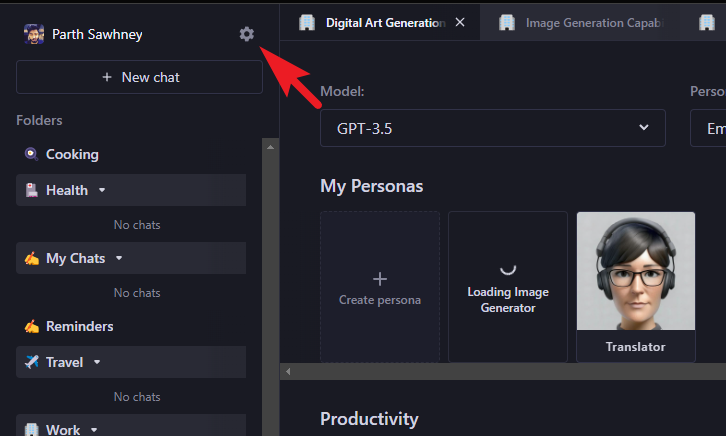Click the airplane icon beside Travel
Screen dimensions: 726x436
(31, 362)
